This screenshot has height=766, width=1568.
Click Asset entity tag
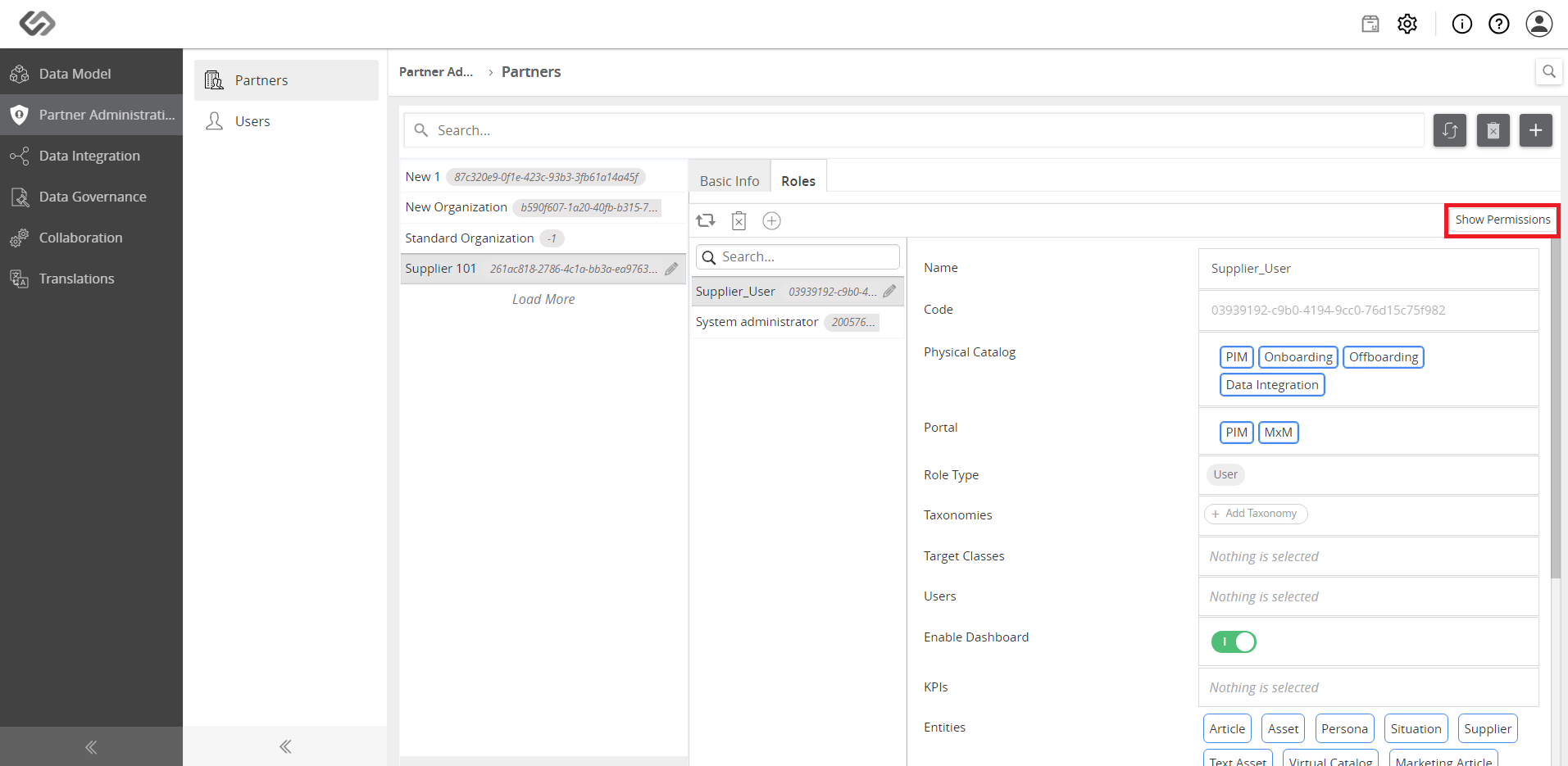click(x=1283, y=728)
